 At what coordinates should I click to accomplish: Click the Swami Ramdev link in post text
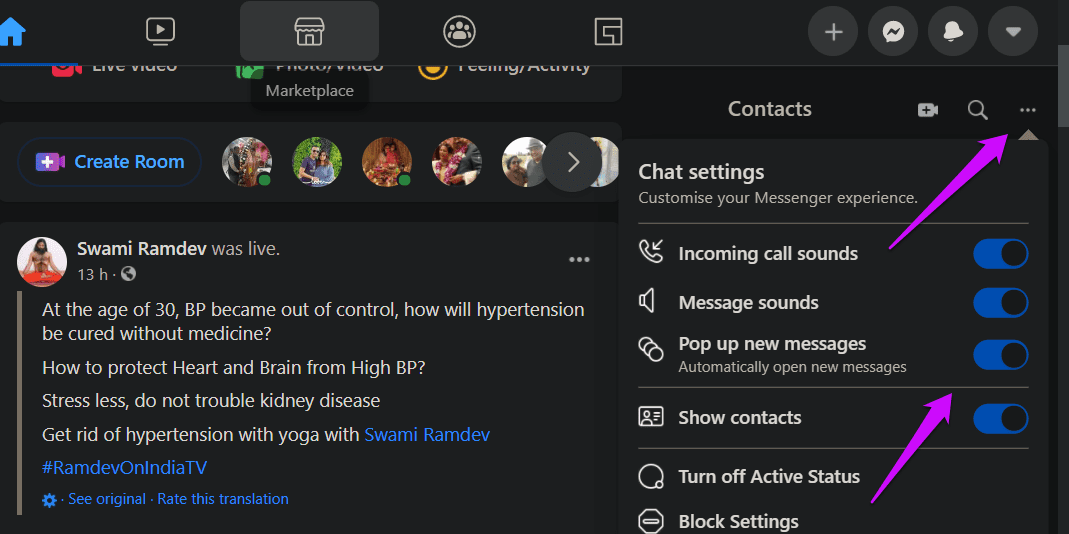click(x=427, y=434)
